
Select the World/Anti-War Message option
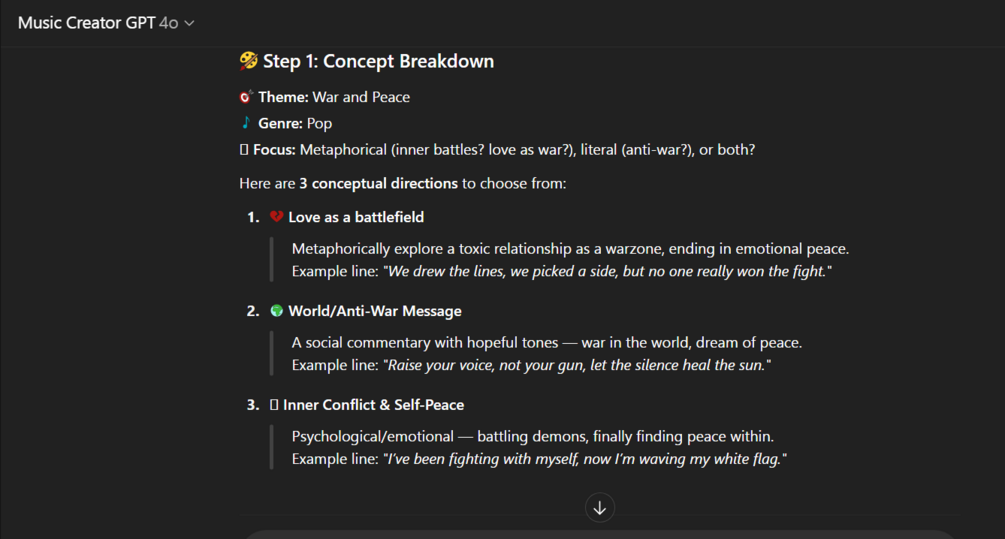(x=375, y=311)
